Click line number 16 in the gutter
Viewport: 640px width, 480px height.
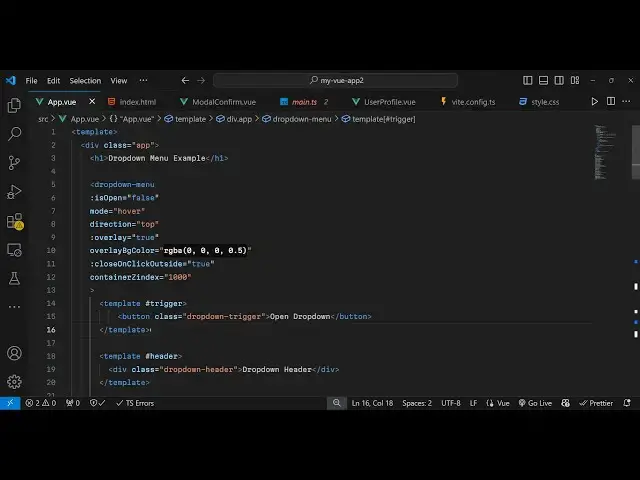coord(51,330)
